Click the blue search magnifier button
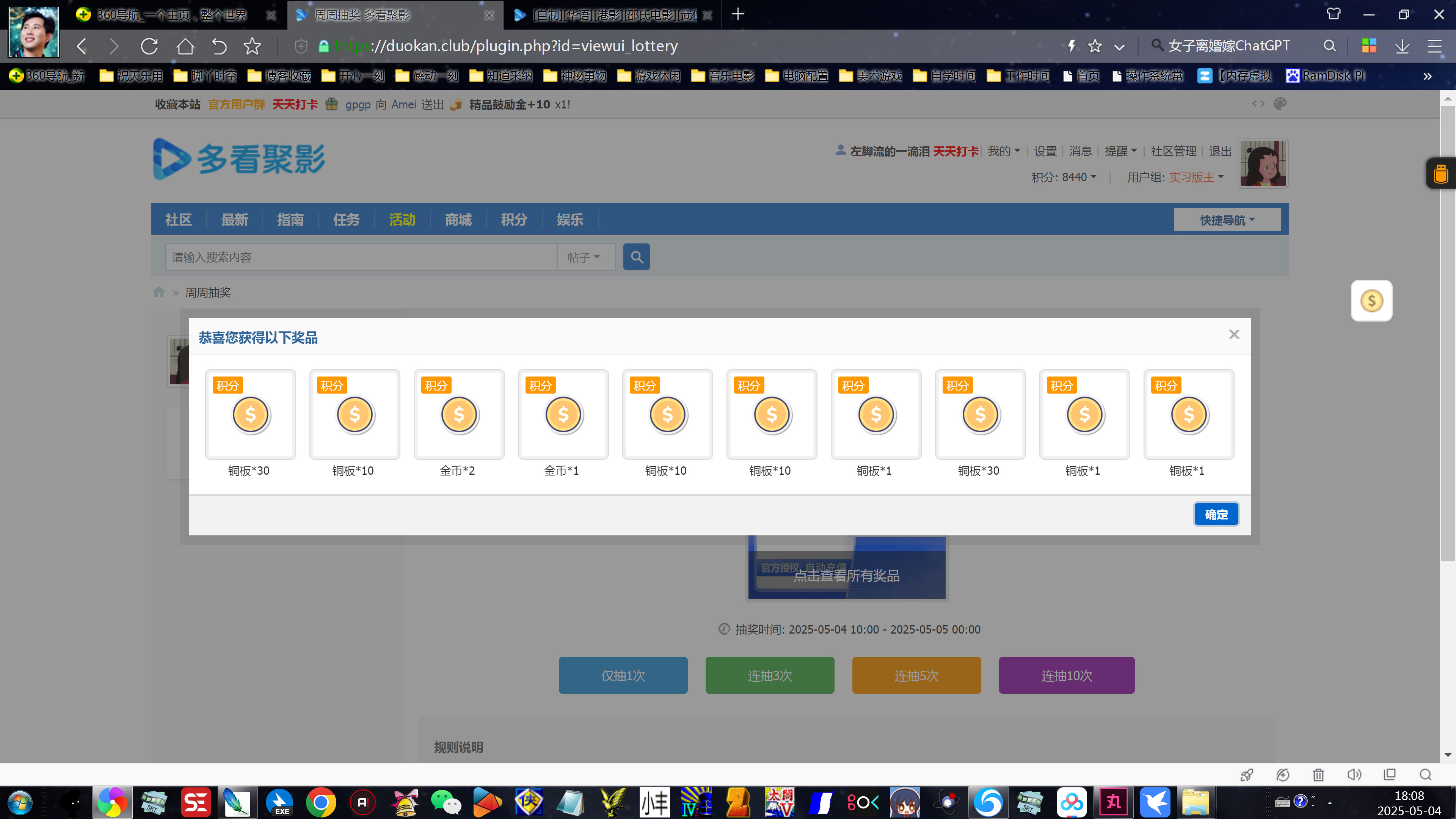1456x819 pixels. [636, 257]
